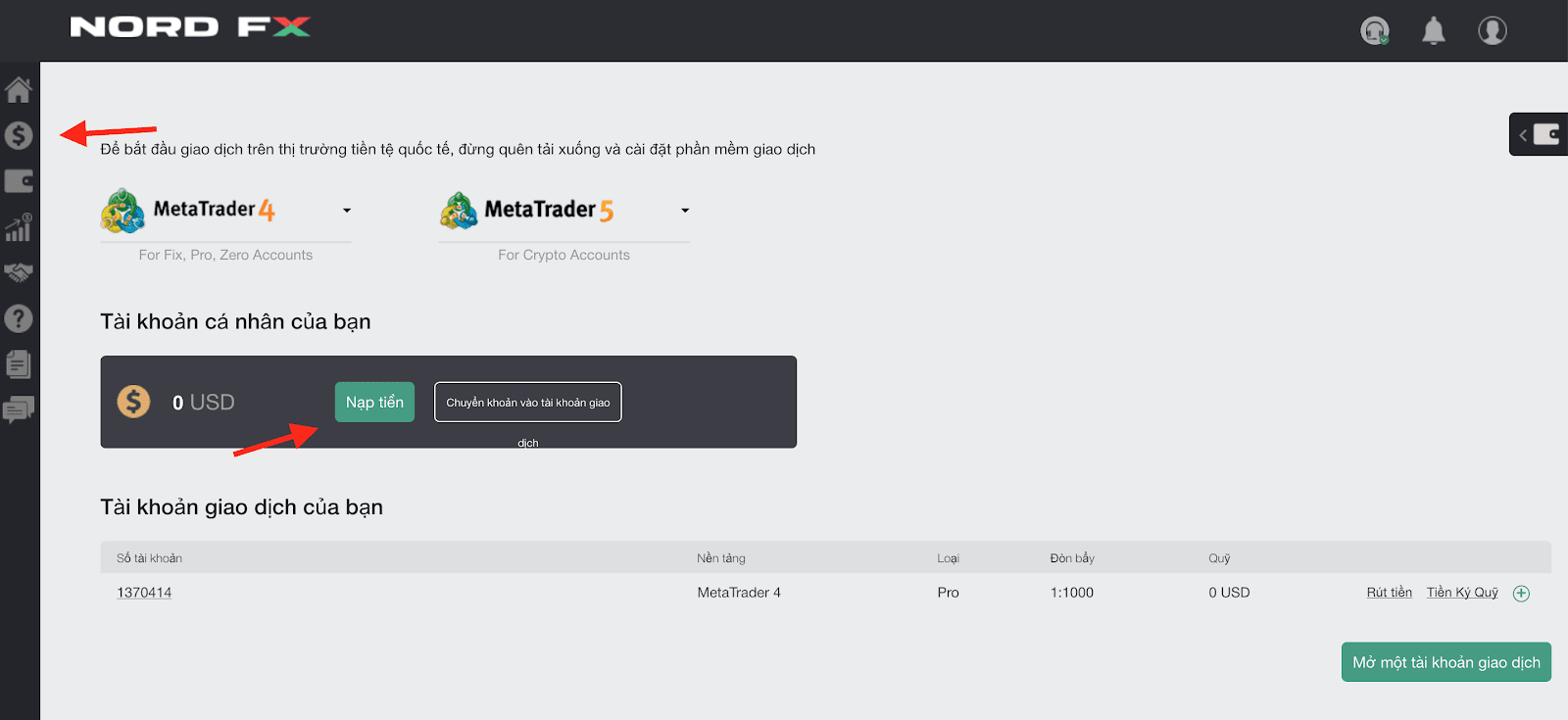Click Chuyển khoản vào tài khoản giao dịch
The image size is (1568, 720).
coord(528,402)
